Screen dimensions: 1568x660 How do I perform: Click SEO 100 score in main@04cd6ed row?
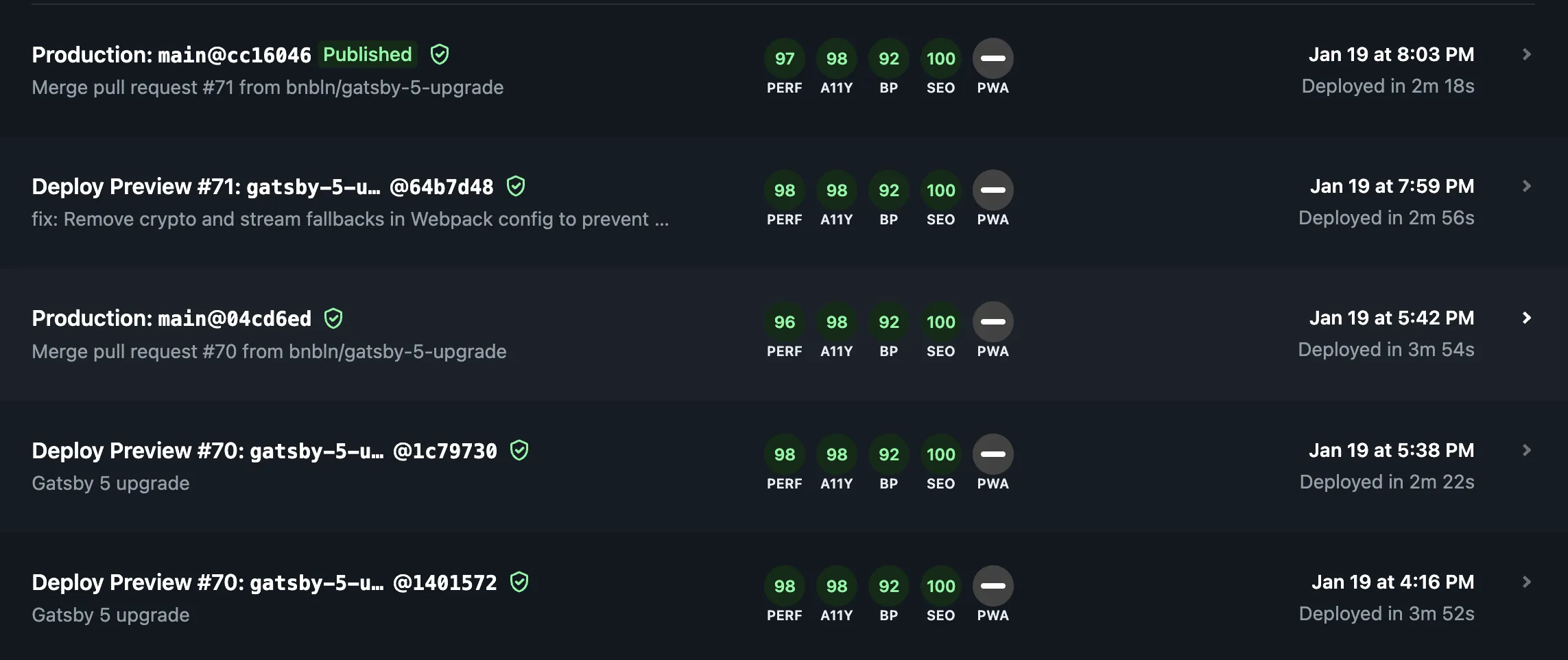[x=940, y=322]
